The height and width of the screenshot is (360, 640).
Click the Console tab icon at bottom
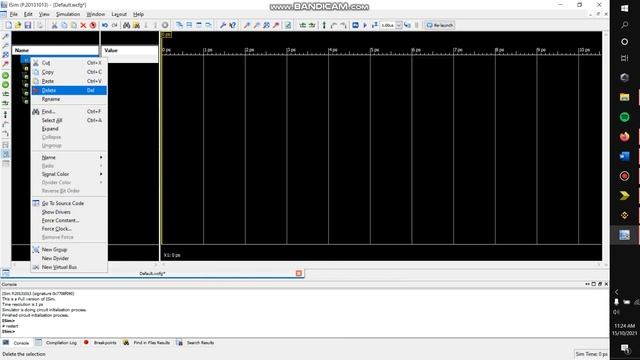tap(6, 342)
